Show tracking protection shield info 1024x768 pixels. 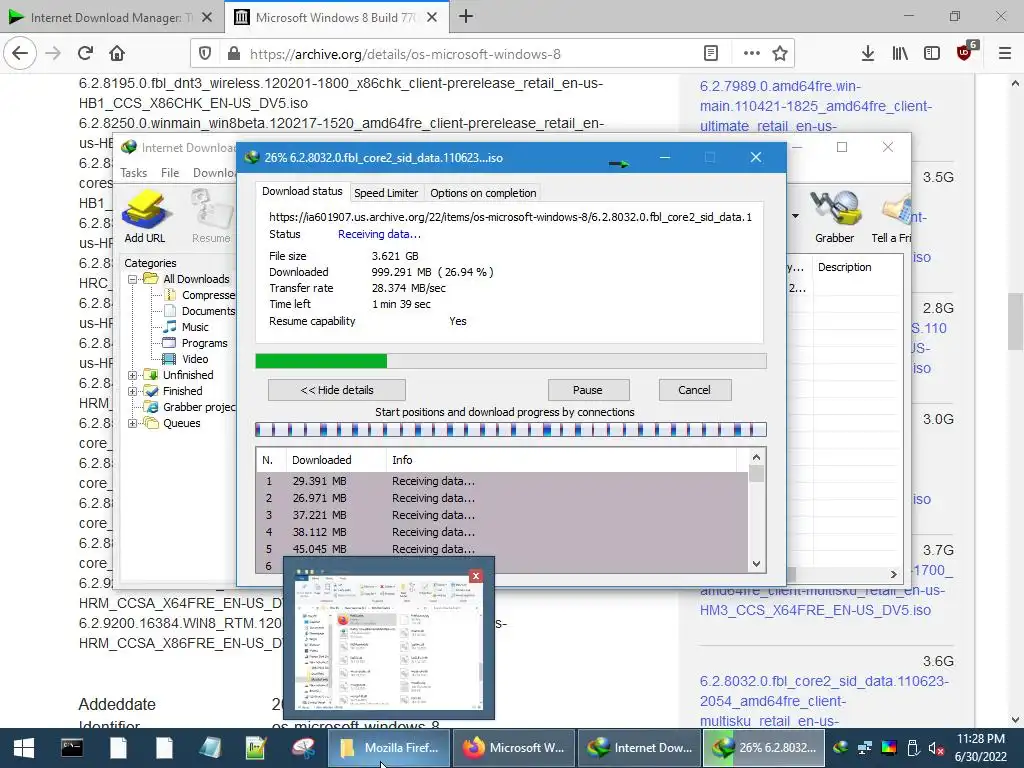pos(204,54)
